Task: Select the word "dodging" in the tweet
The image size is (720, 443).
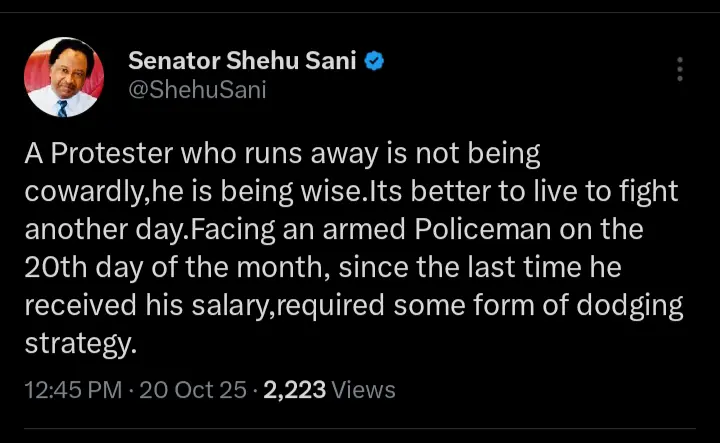Action: pos(628,307)
